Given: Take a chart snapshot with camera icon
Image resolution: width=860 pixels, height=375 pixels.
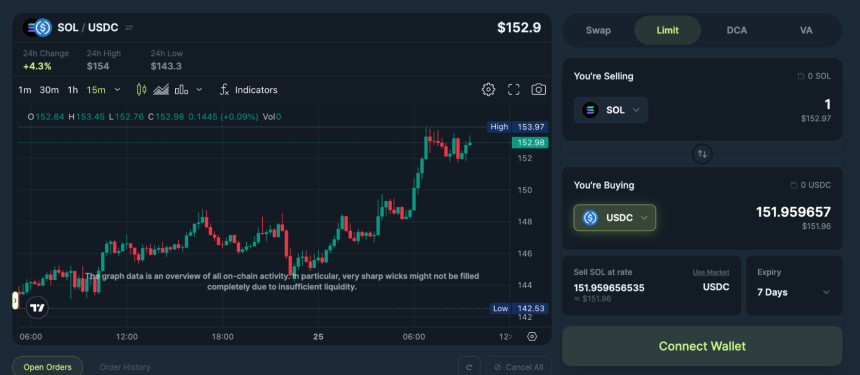Looking at the screenshot, I should 539,89.
